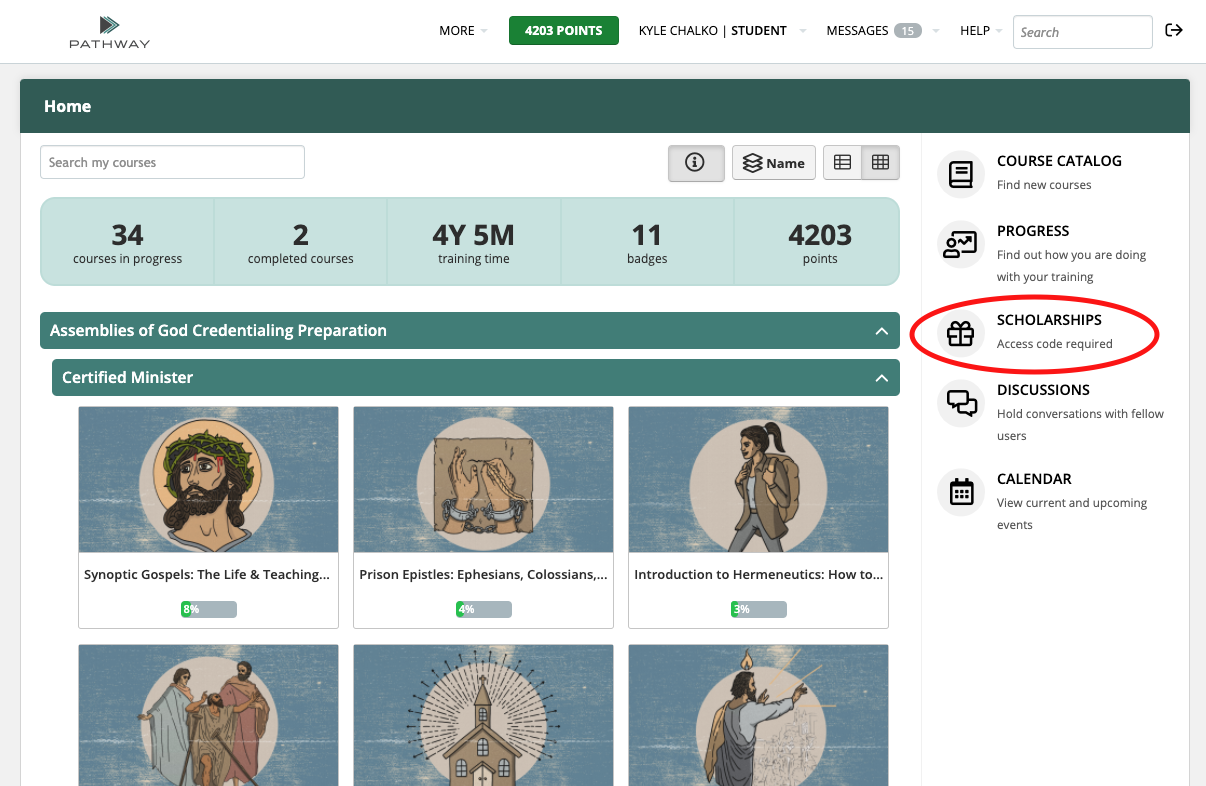Click the logout arrow icon

tap(1174, 30)
